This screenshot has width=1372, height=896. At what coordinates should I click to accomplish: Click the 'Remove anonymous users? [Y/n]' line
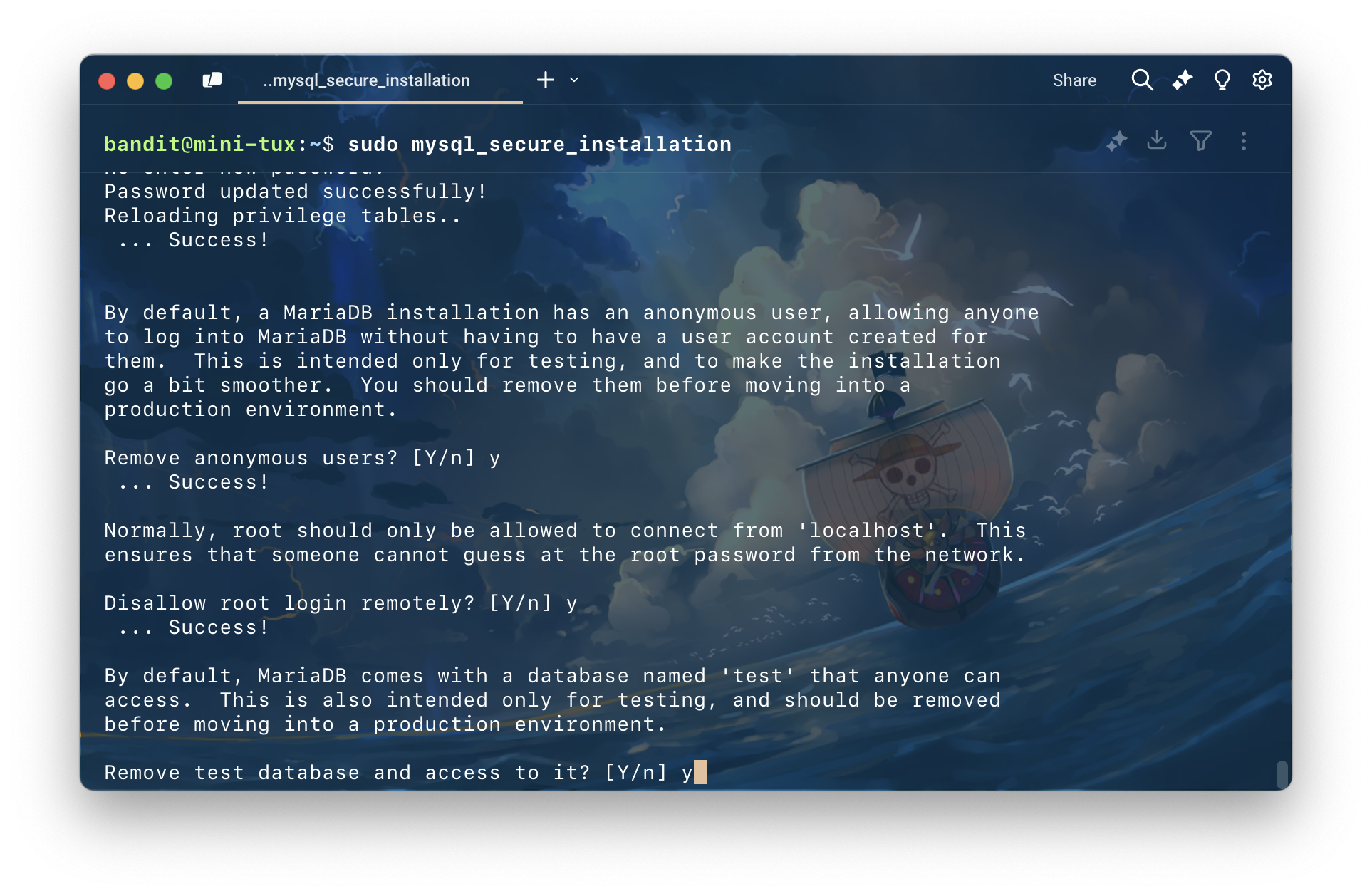coord(302,458)
